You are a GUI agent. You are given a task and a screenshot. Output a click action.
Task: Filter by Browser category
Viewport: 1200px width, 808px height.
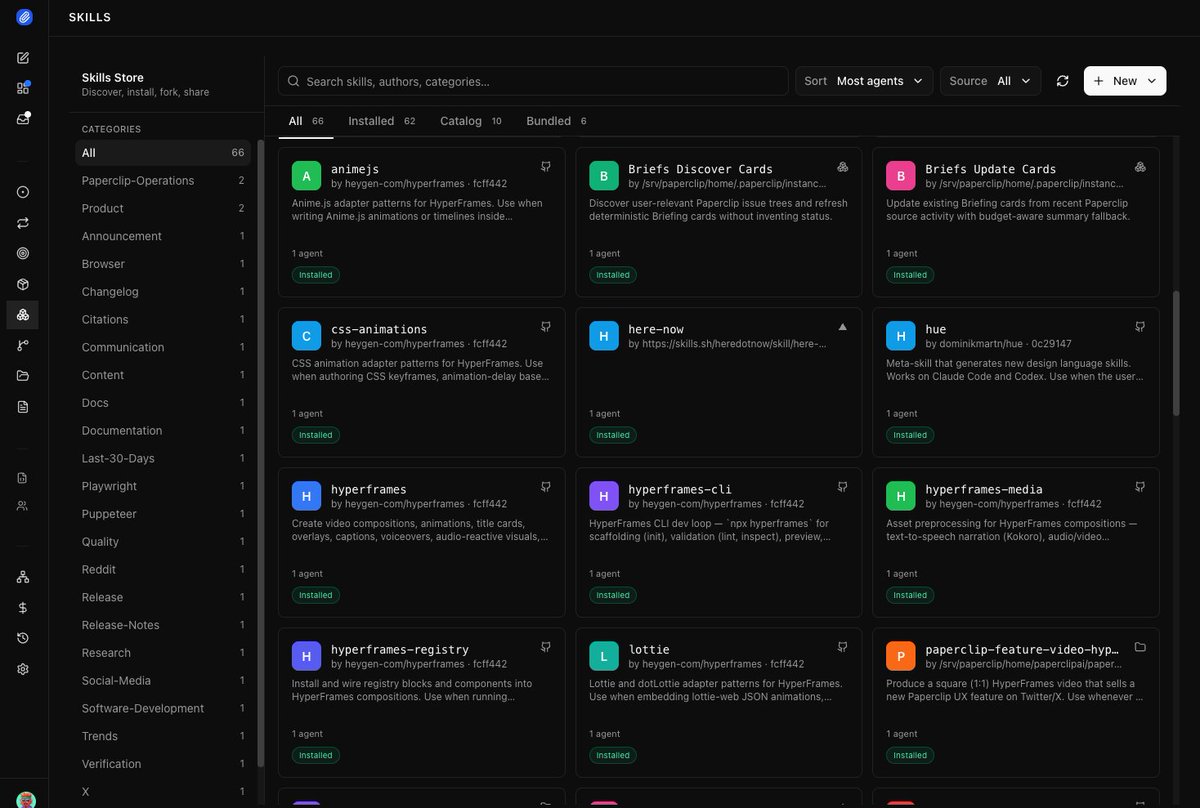(x=163, y=264)
